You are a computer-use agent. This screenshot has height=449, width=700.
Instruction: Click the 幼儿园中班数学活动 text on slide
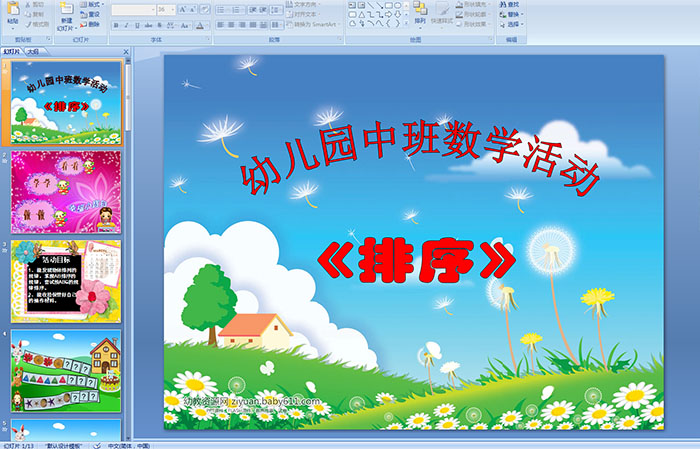point(420,157)
